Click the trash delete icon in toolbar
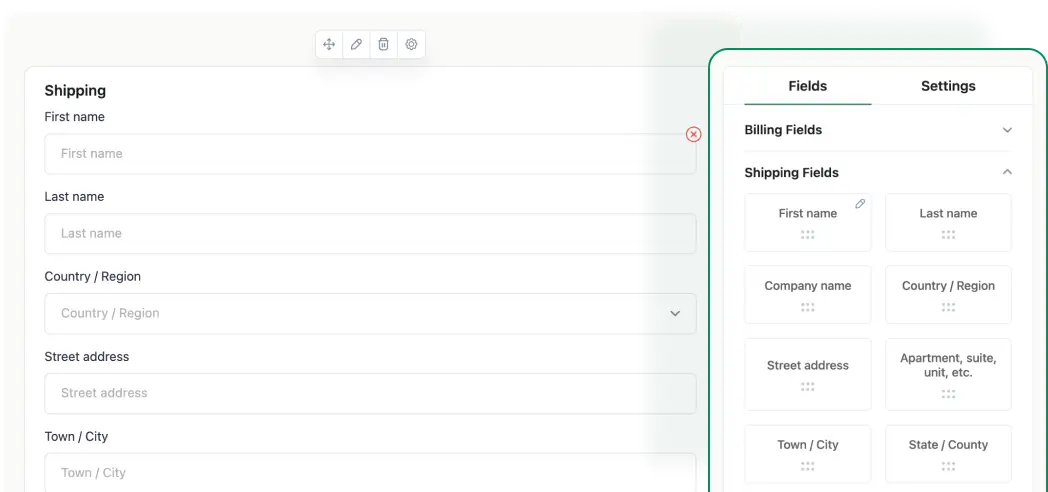Image resolution: width=1048 pixels, height=492 pixels. (x=383, y=44)
